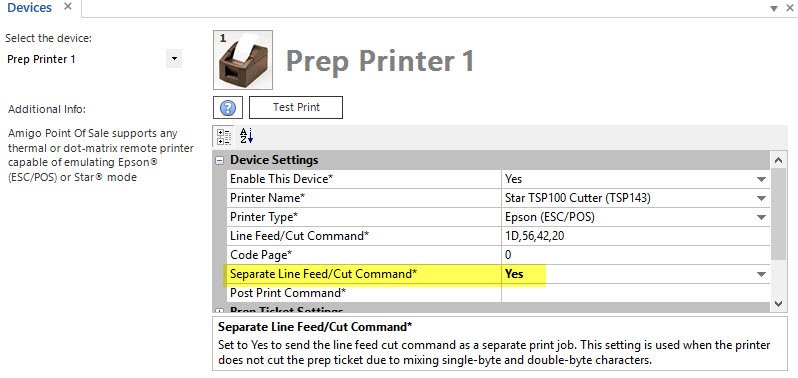The height and width of the screenshot is (378, 798).
Task: Open the tab list dropdown arrow at top right
Action: [774, 8]
